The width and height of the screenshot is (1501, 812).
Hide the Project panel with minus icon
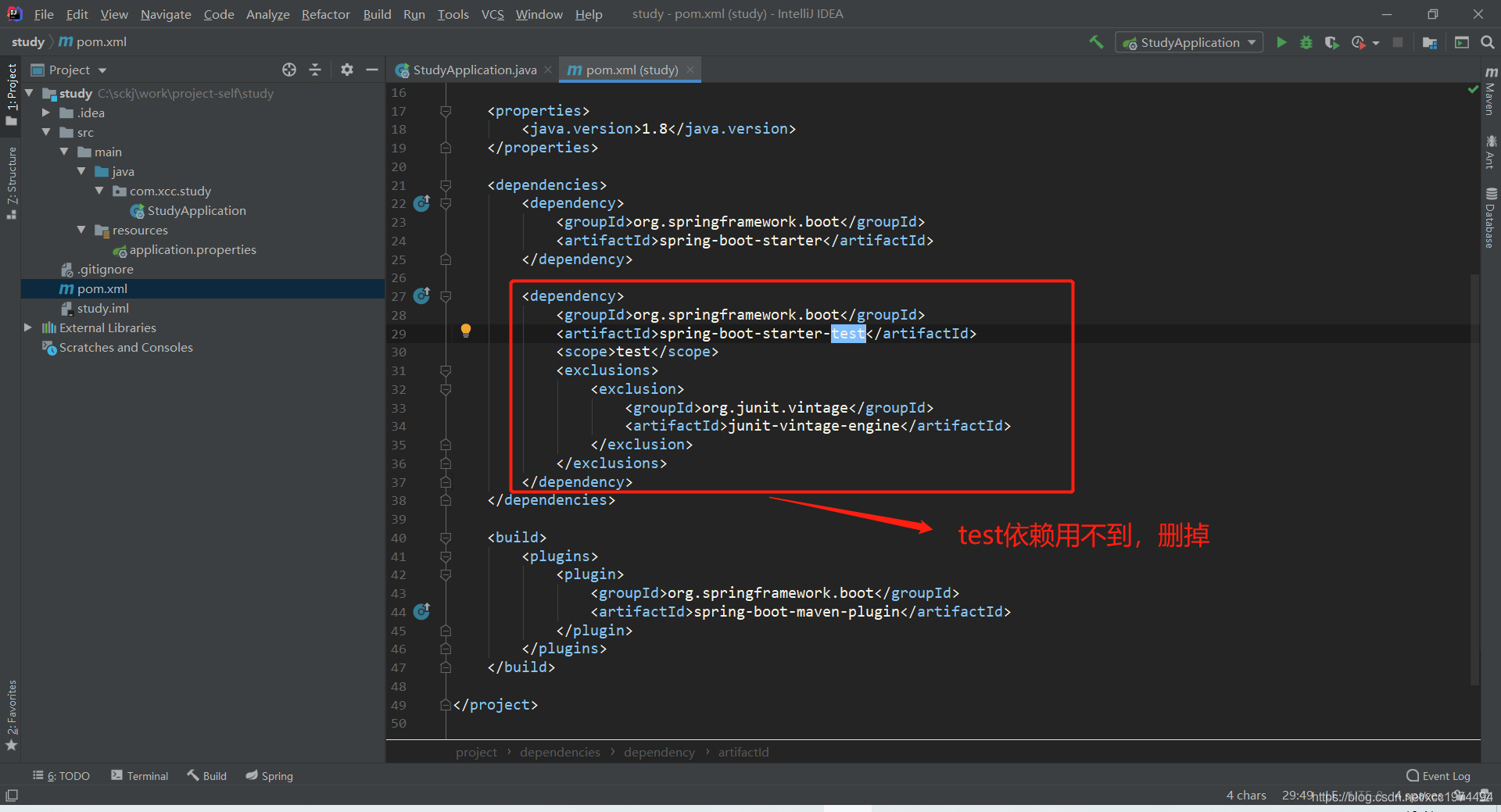[x=372, y=70]
